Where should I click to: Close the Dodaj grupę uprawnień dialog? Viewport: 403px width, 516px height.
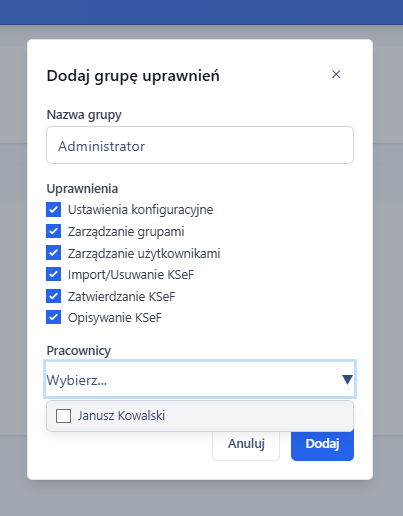pyautogui.click(x=336, y=74)
